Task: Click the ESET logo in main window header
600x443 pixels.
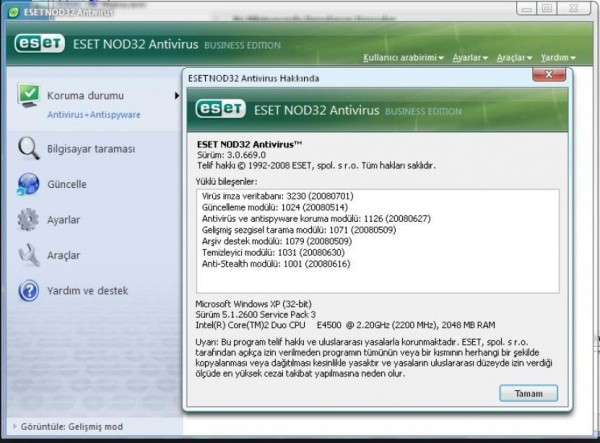Action: (39, 44)
